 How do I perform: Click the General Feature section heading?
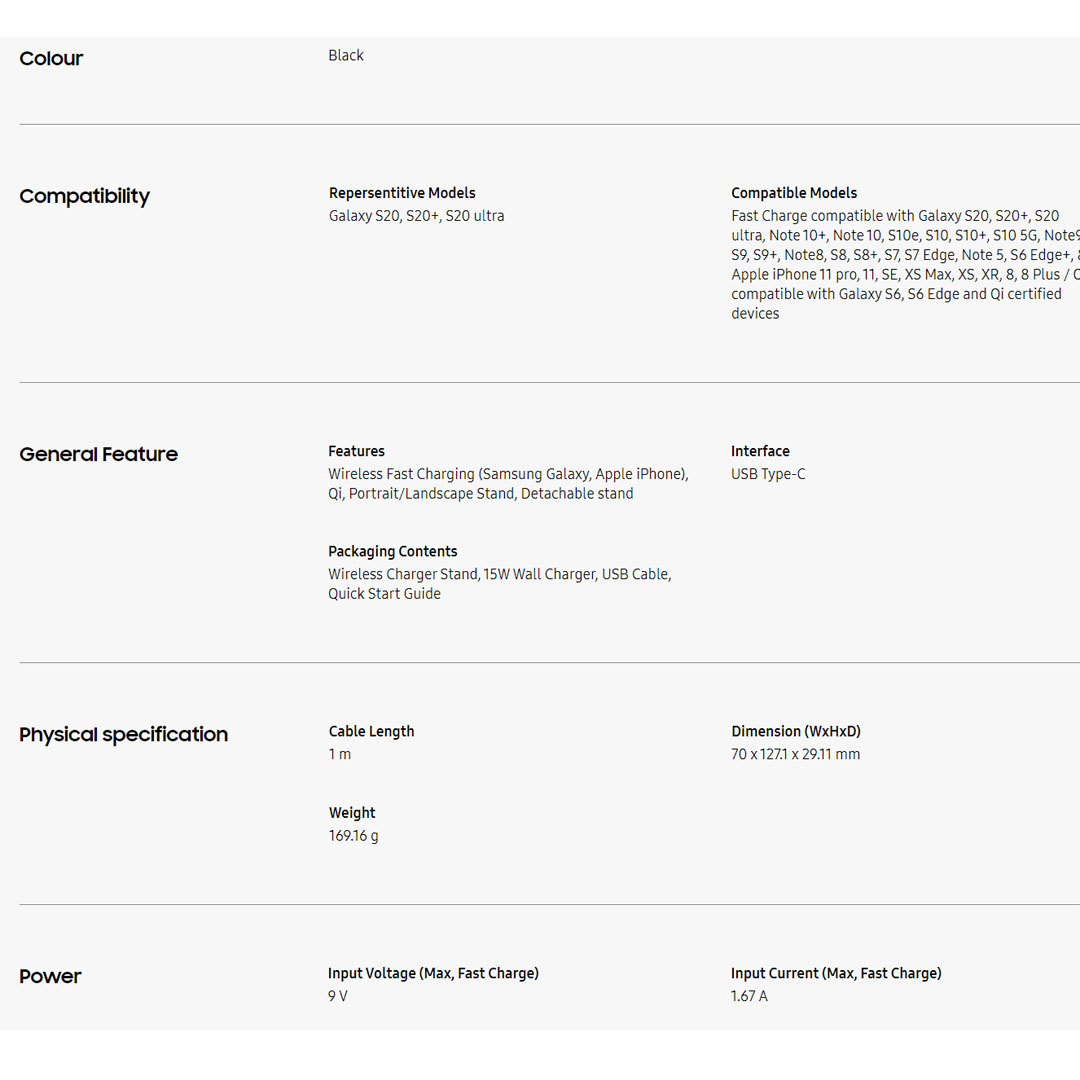click(x=98, y=455)
